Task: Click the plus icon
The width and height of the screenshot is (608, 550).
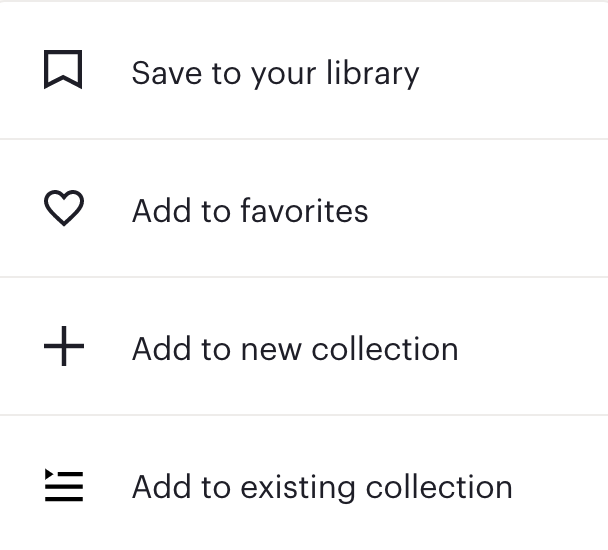Action: click(64, 346)
